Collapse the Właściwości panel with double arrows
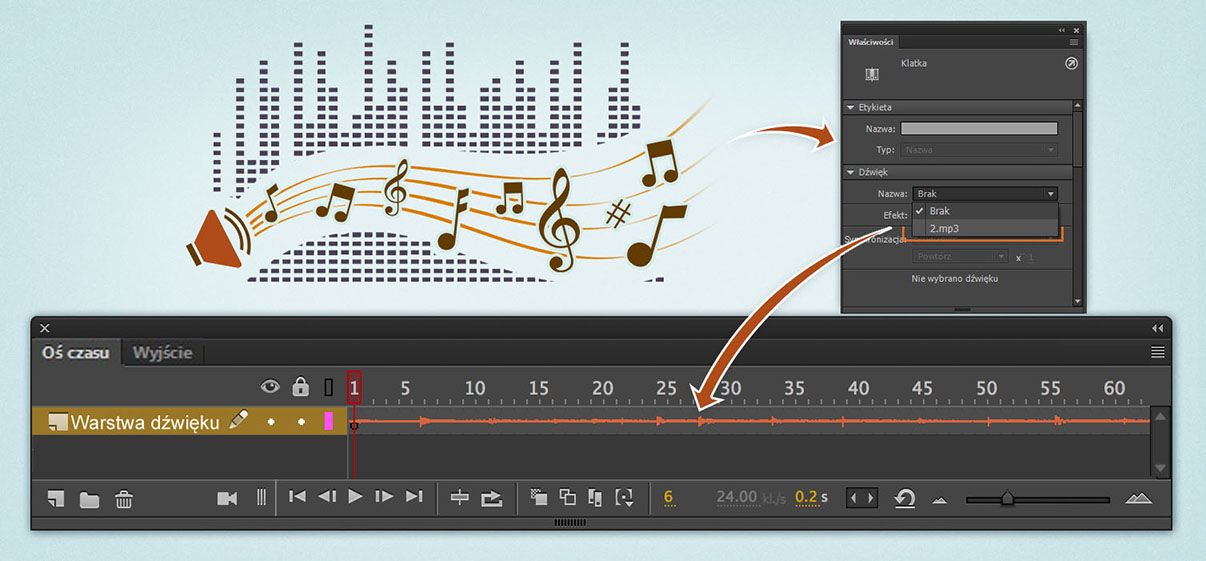Screen dimensions: 1206x561 pyautogui.click(x=1062, y=30)
